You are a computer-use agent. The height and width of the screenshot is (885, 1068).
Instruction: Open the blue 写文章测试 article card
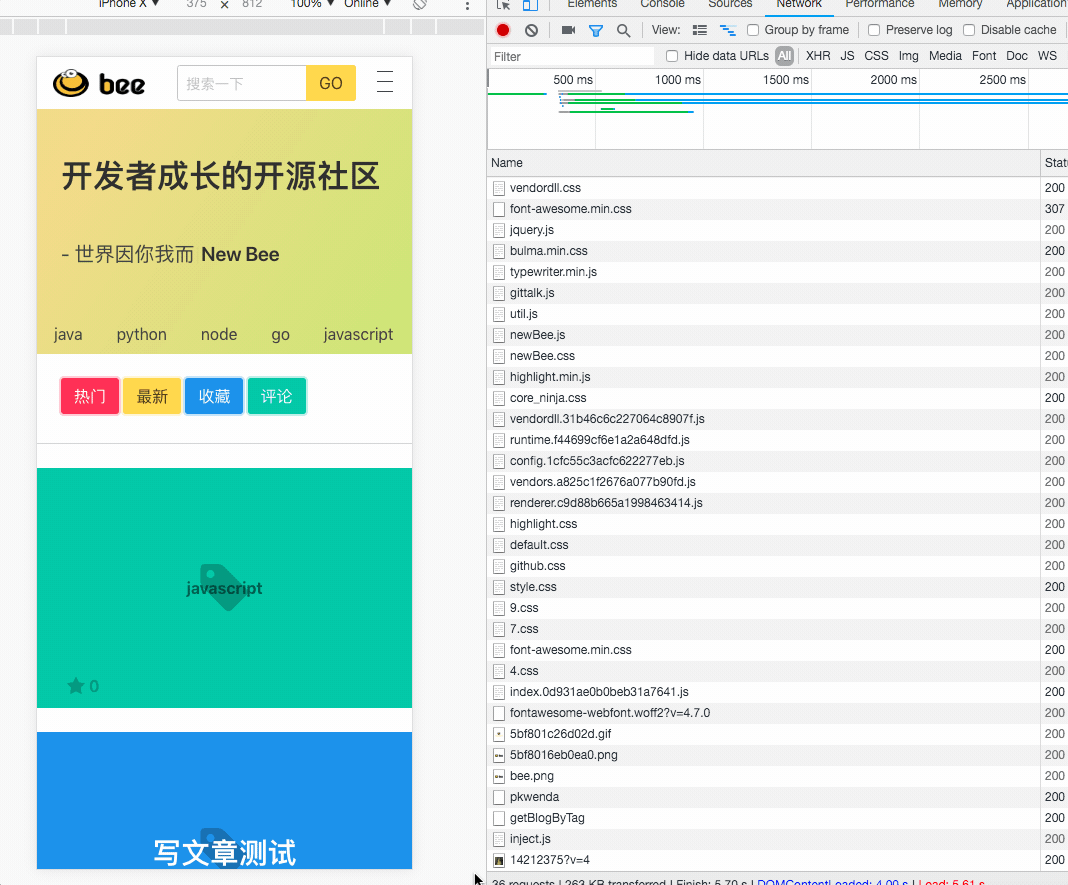point(224,801)
